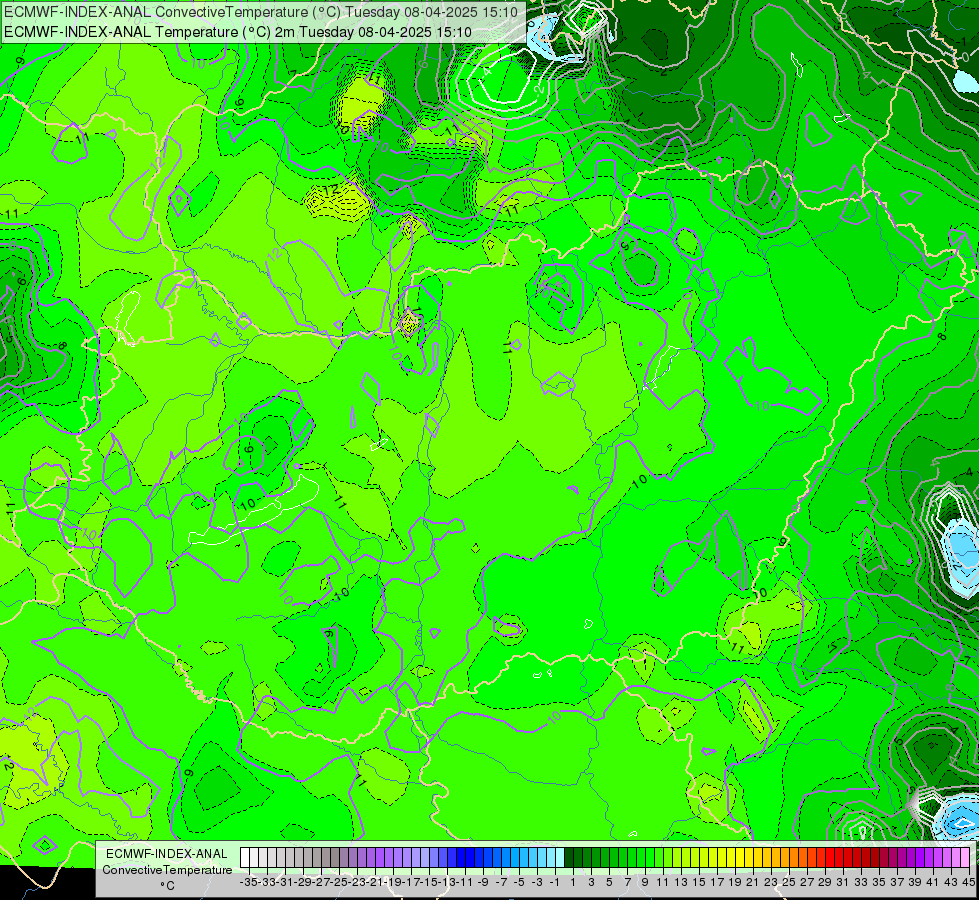The image size is (979, 900).
Task: Click the '7' legend scale value
Action: coord(627,882)
